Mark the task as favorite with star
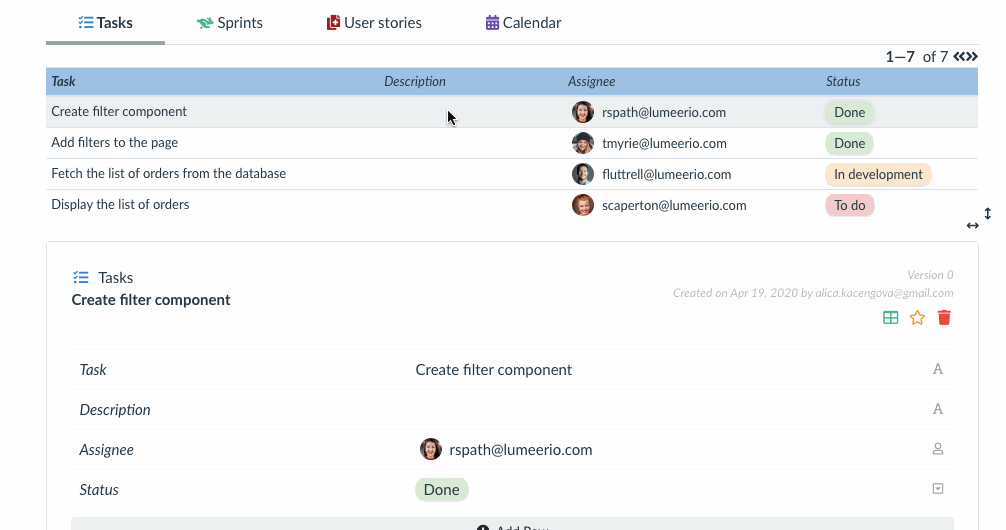 click(x=917, y=318)
